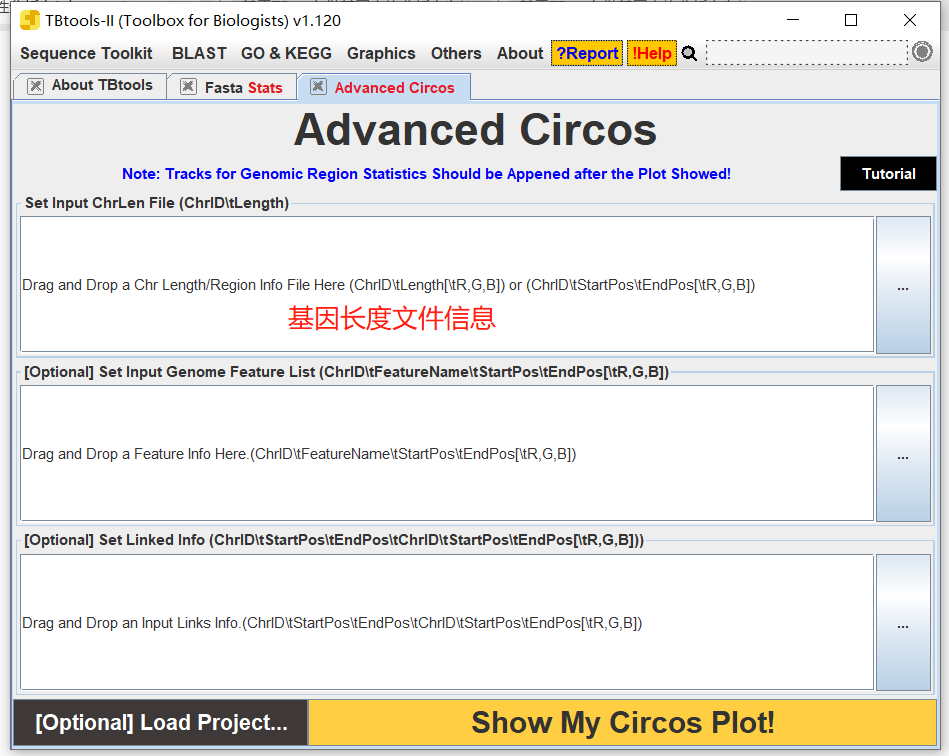Screen dimensions: 949x756
Task: Open the Tutorial button
Action: (888, 174)
